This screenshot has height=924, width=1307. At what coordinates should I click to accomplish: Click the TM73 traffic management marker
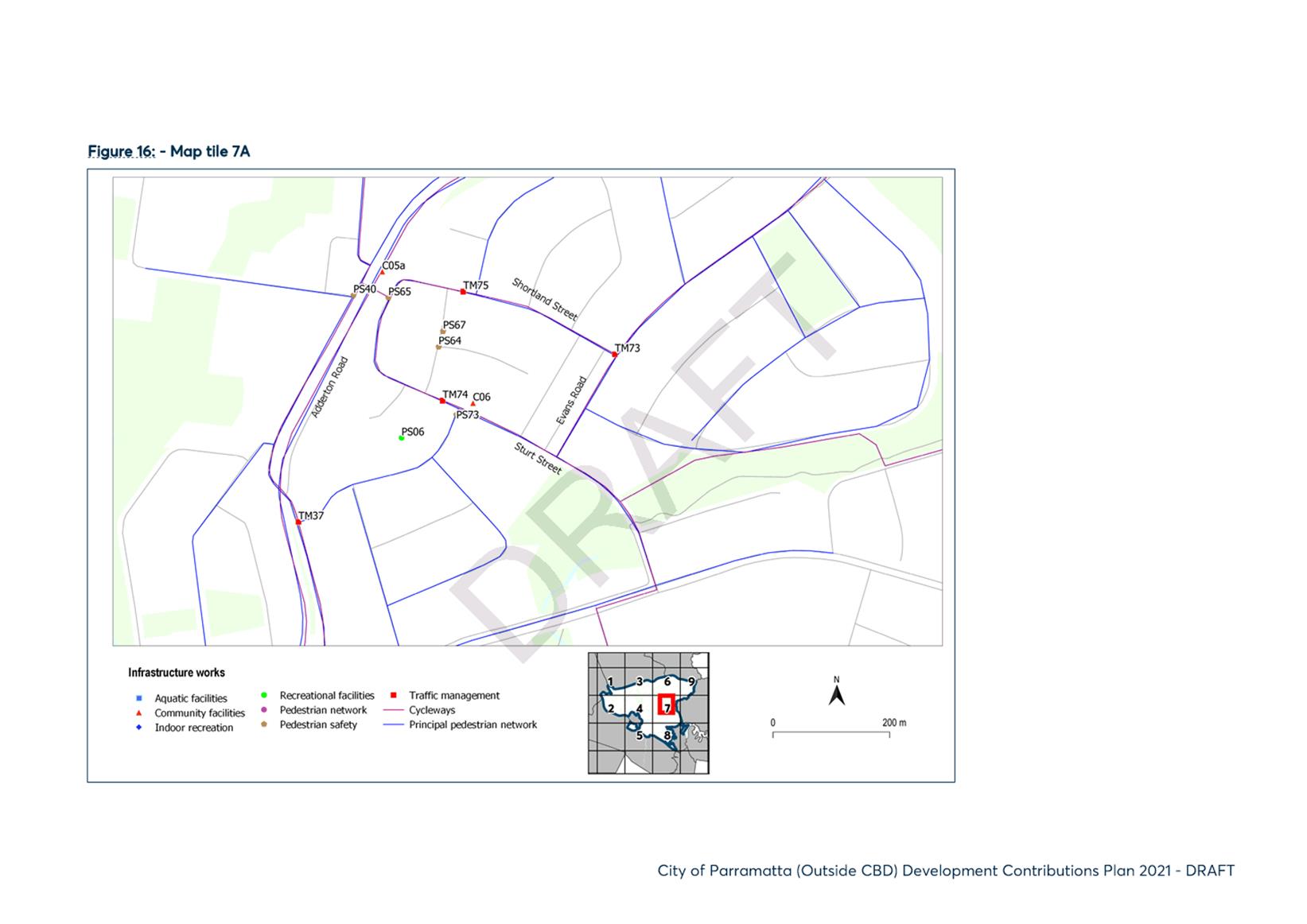615,355
